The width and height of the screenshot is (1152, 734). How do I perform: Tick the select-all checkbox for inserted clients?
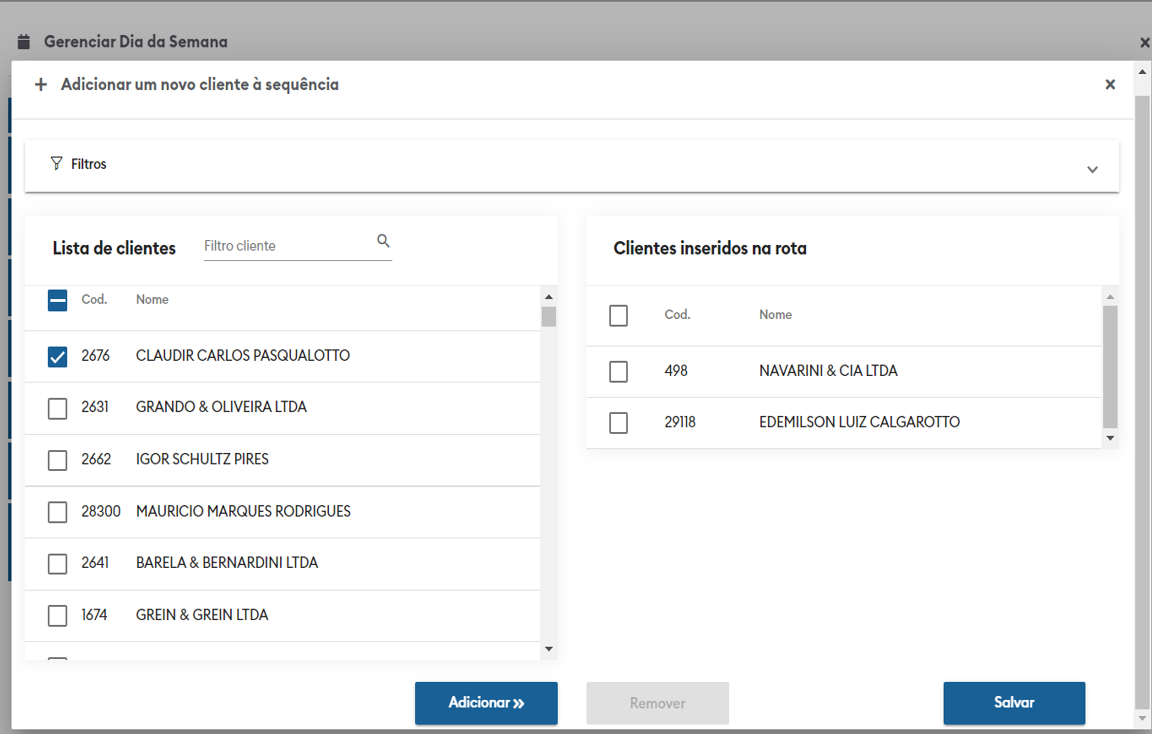(619, 316)
